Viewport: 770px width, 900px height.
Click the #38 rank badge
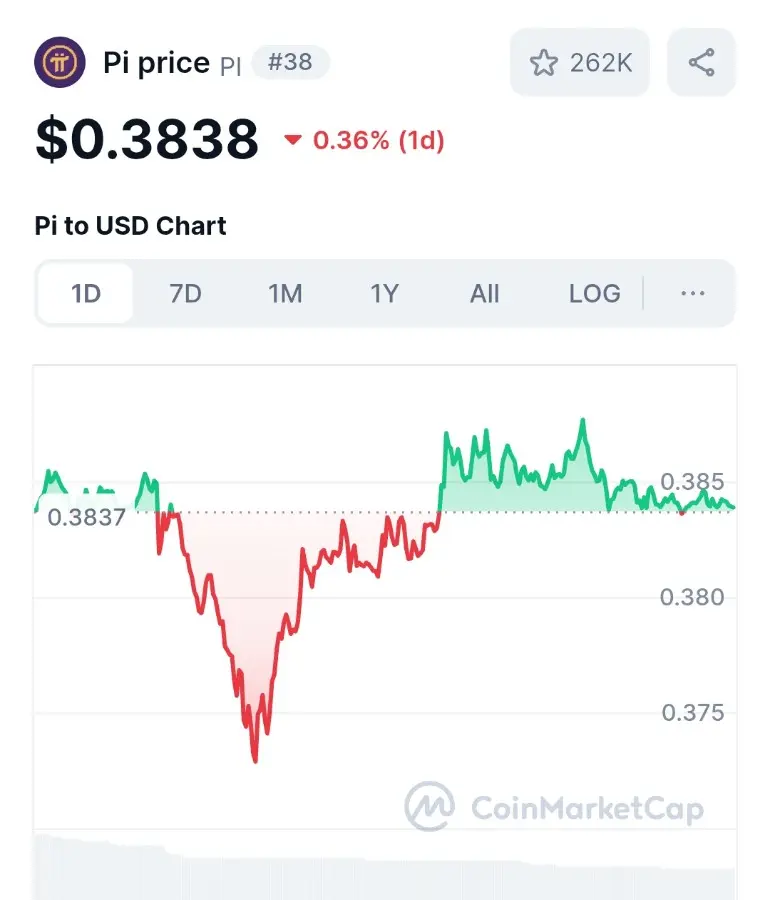click(x=290, y=62)
